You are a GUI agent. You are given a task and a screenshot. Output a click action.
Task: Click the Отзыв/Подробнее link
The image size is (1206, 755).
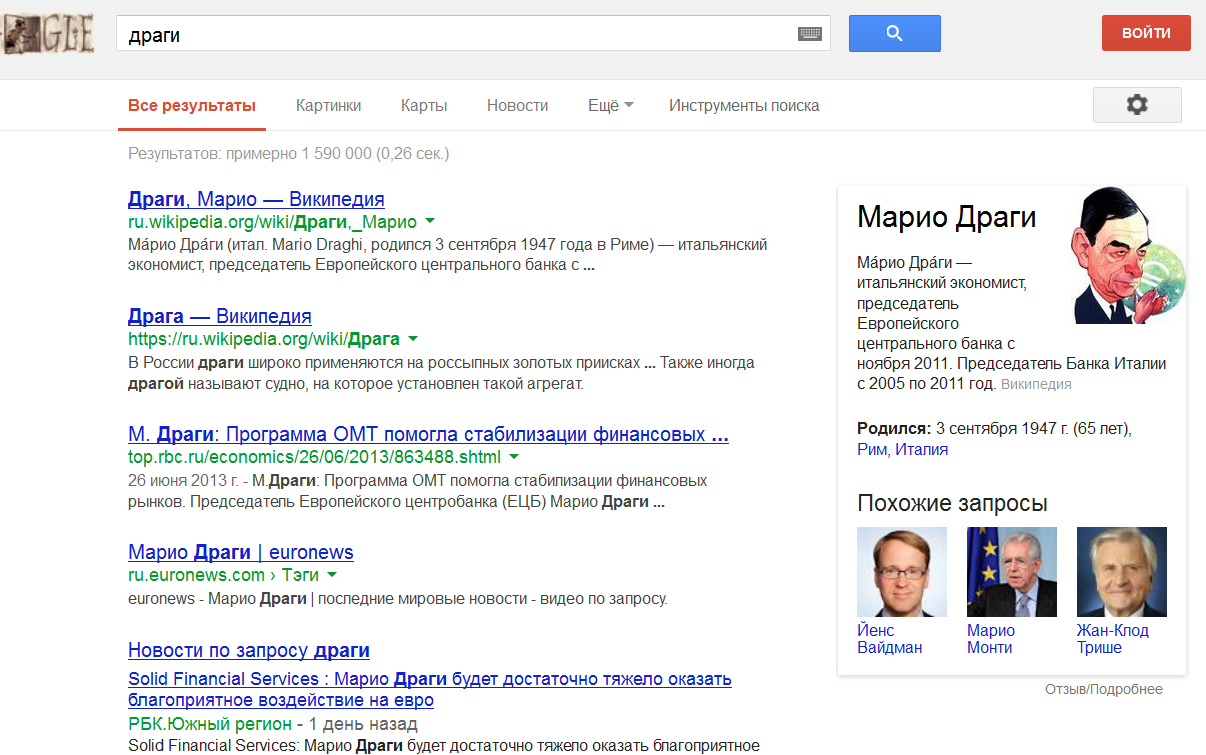click(1104, 689)
